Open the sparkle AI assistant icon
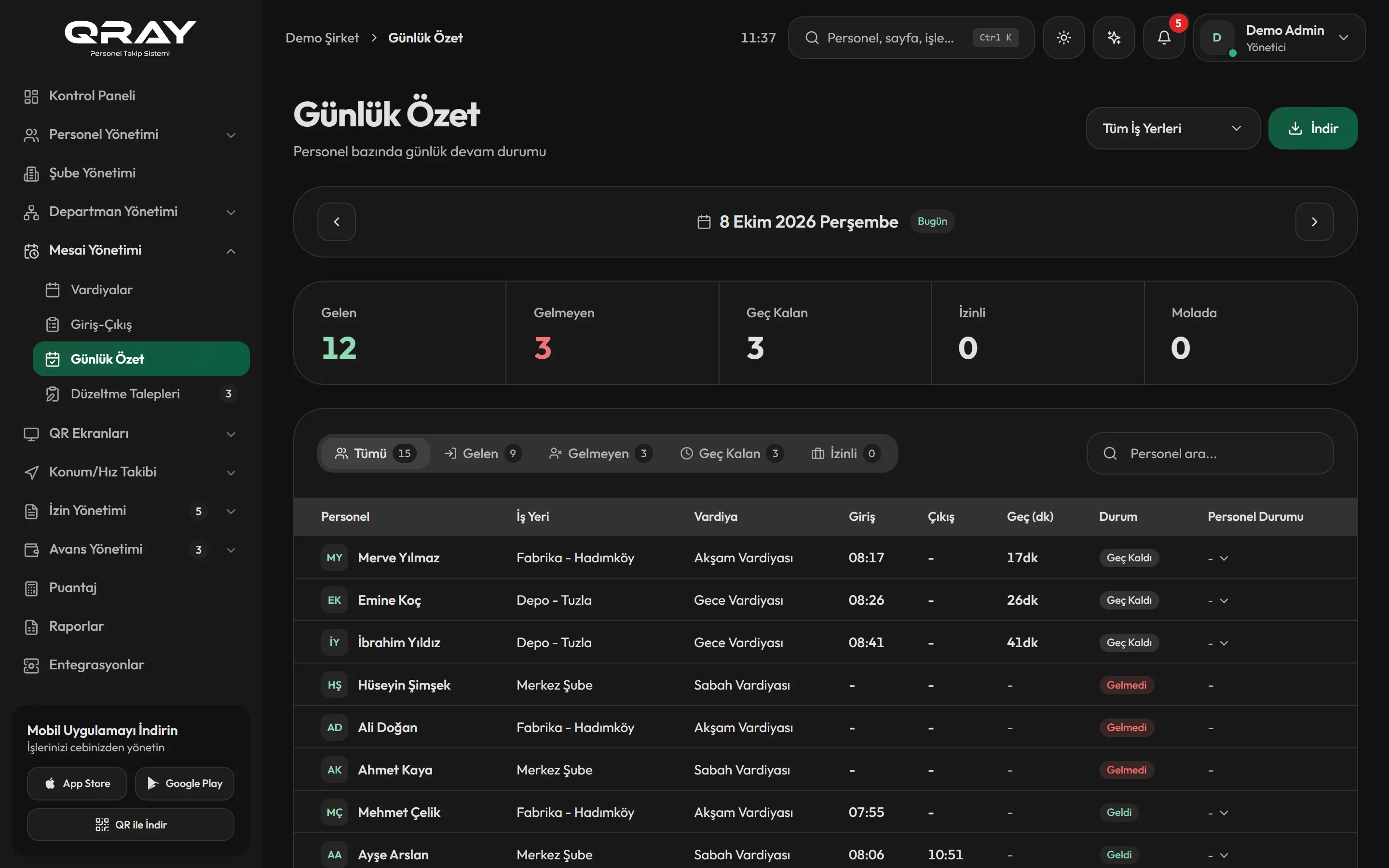This screenshot has width=1389, height=868. (1114, 38)
